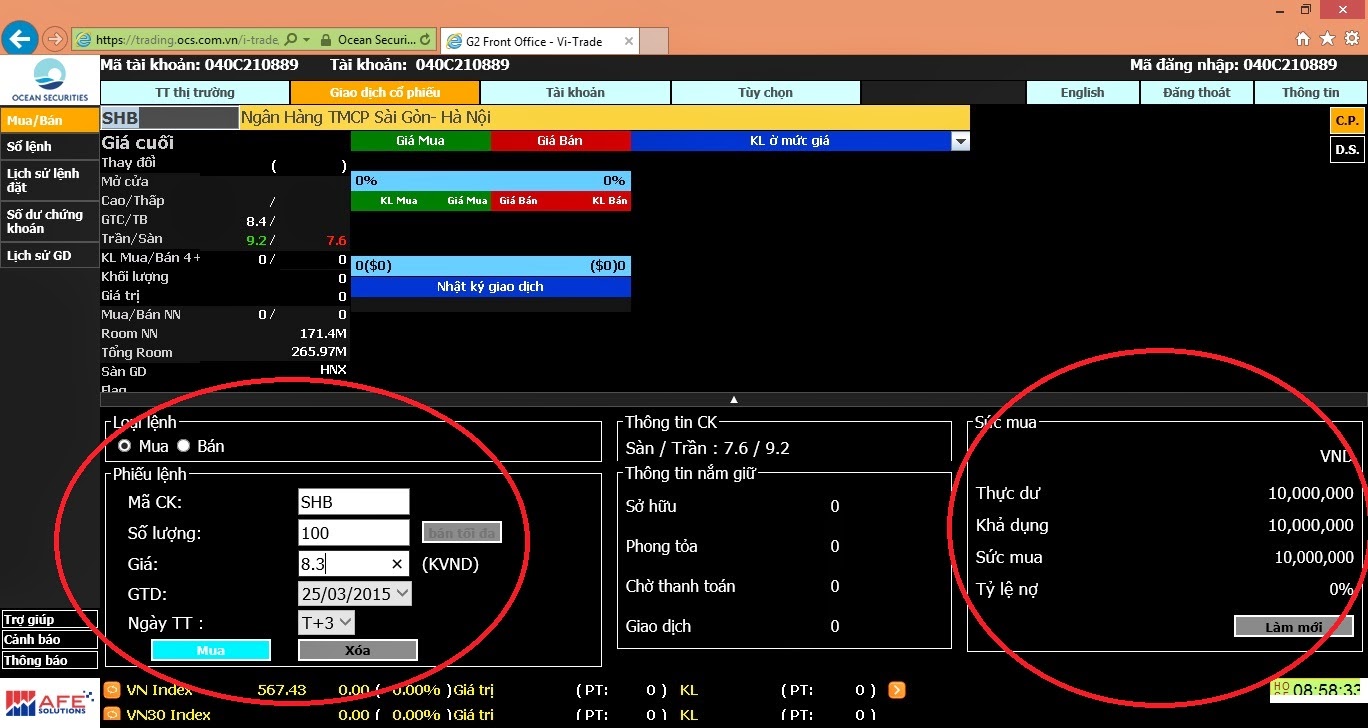
Task: Click the AFE Solutions logo
Action: [x=50, y=701]
